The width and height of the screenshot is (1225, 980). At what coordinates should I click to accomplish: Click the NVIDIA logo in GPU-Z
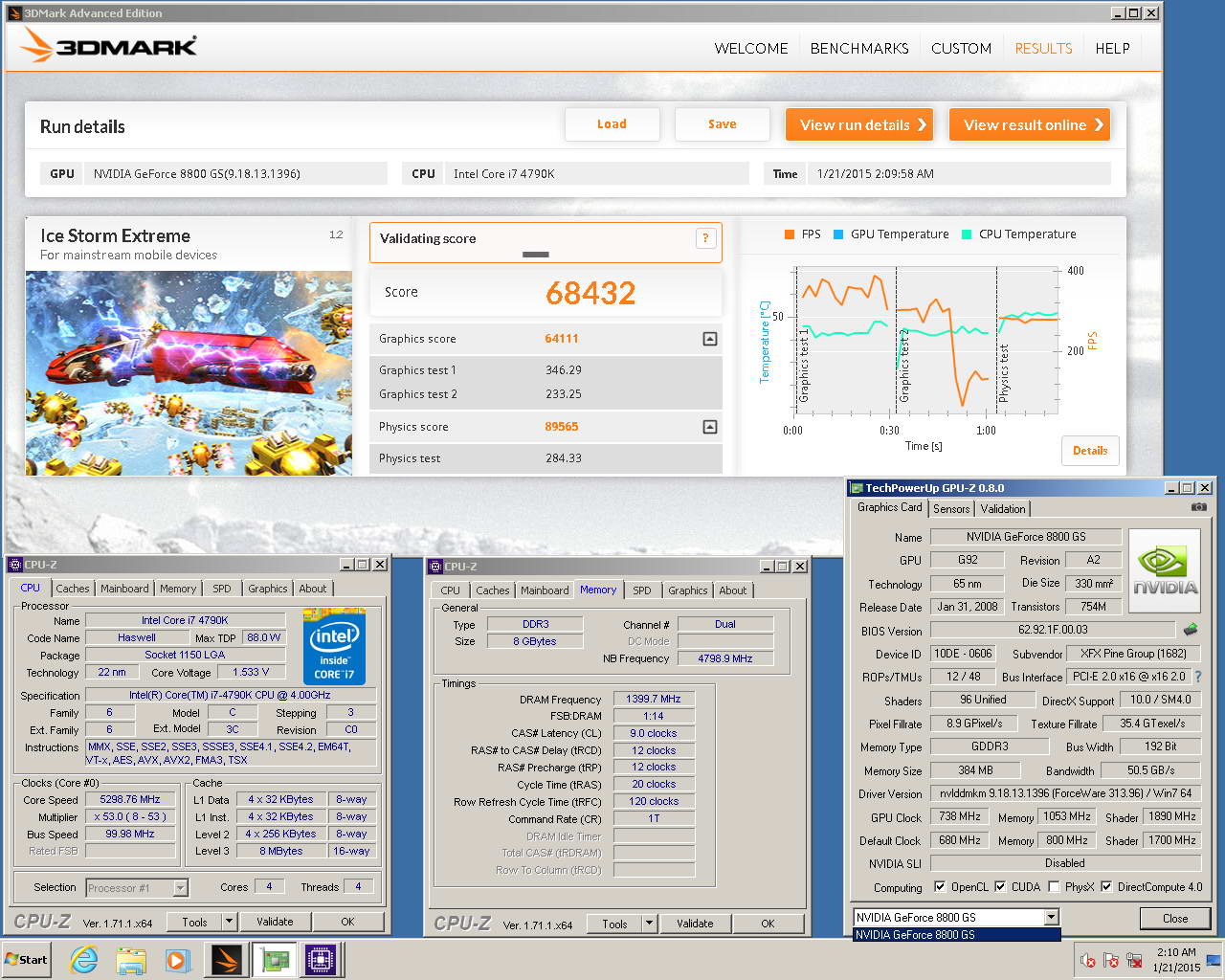(x=1165, y=570)
